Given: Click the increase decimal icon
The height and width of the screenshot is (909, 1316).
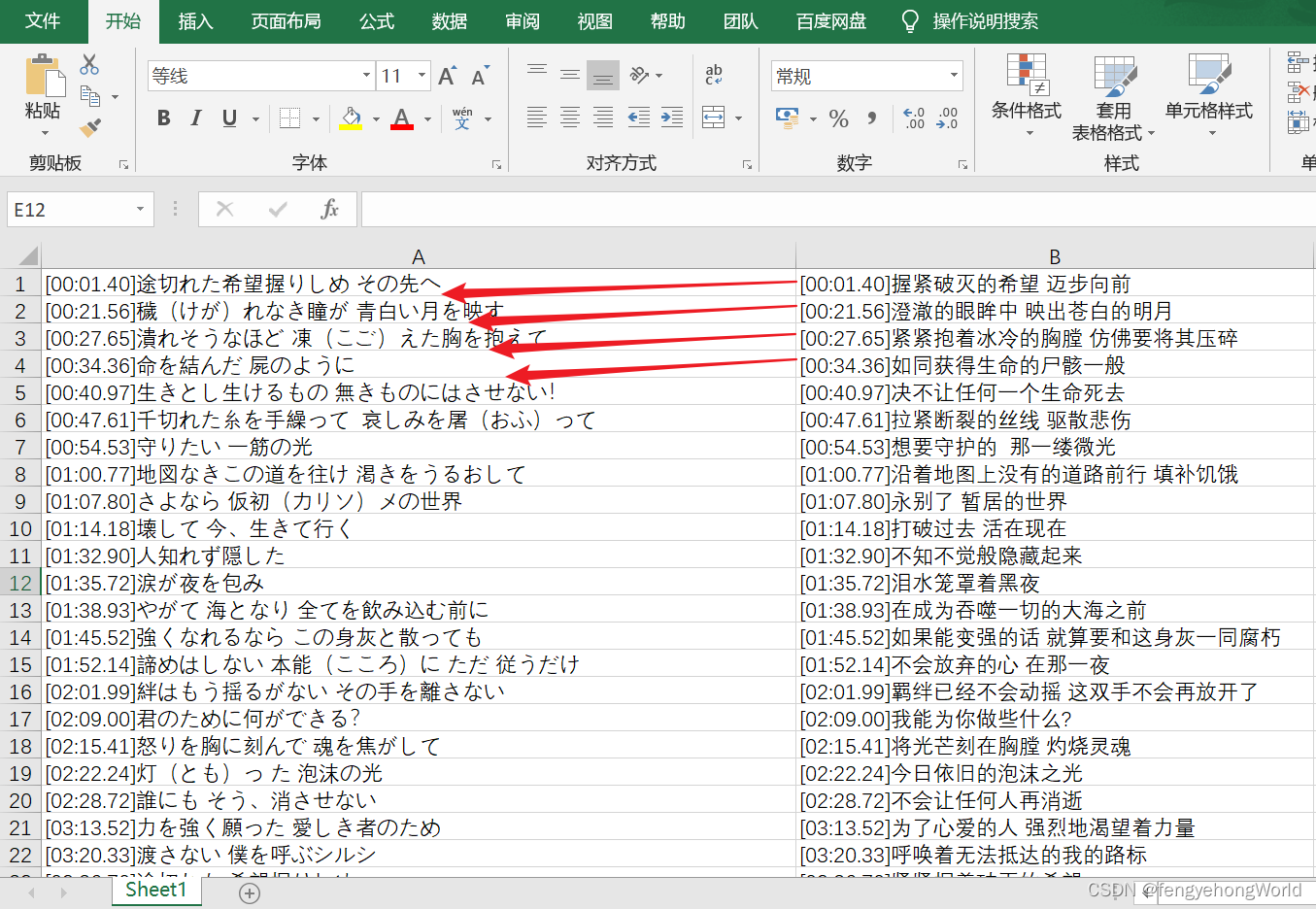Looking at the screenshot, I should 914,118.
